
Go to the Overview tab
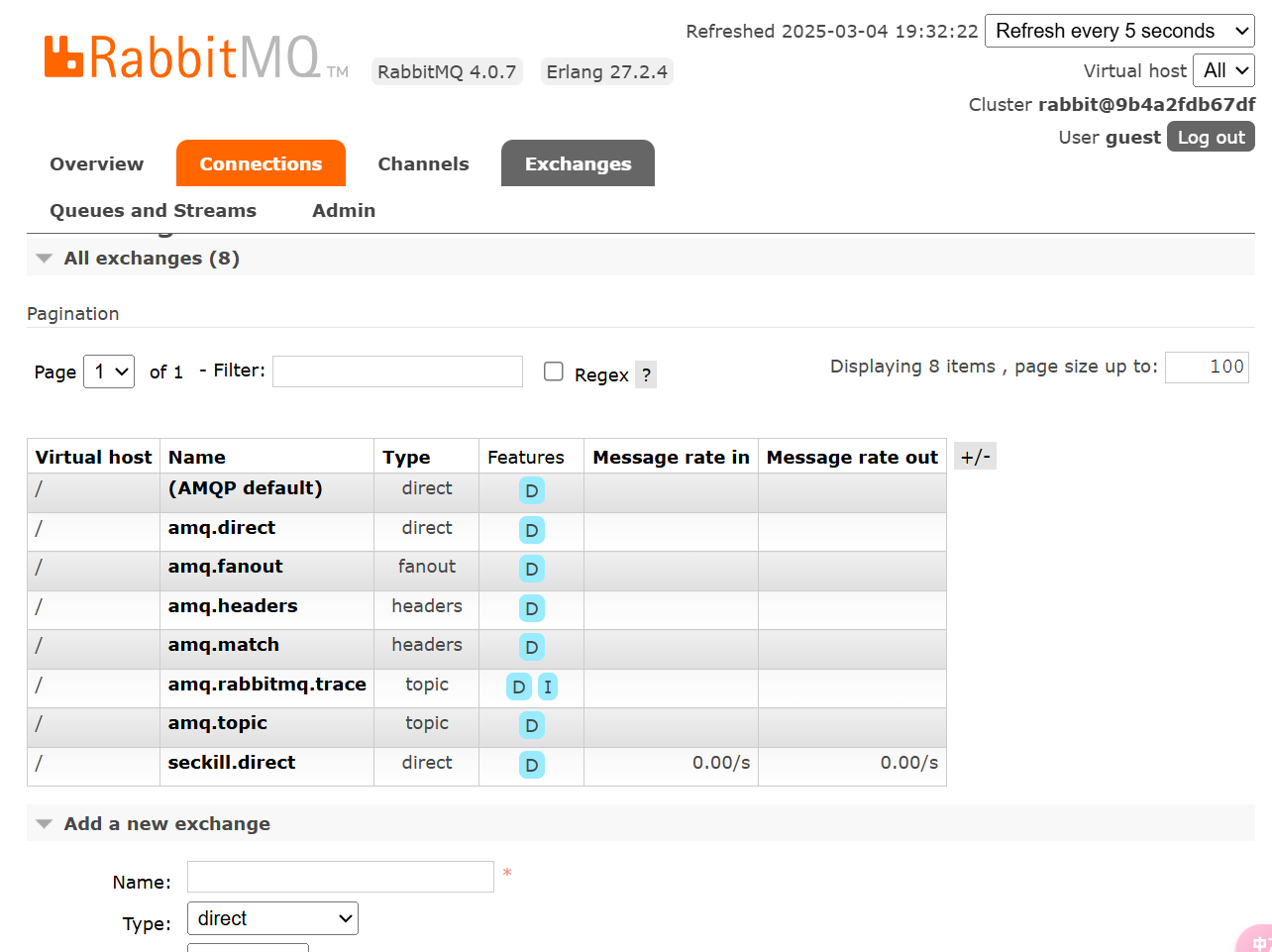(97, 163)
